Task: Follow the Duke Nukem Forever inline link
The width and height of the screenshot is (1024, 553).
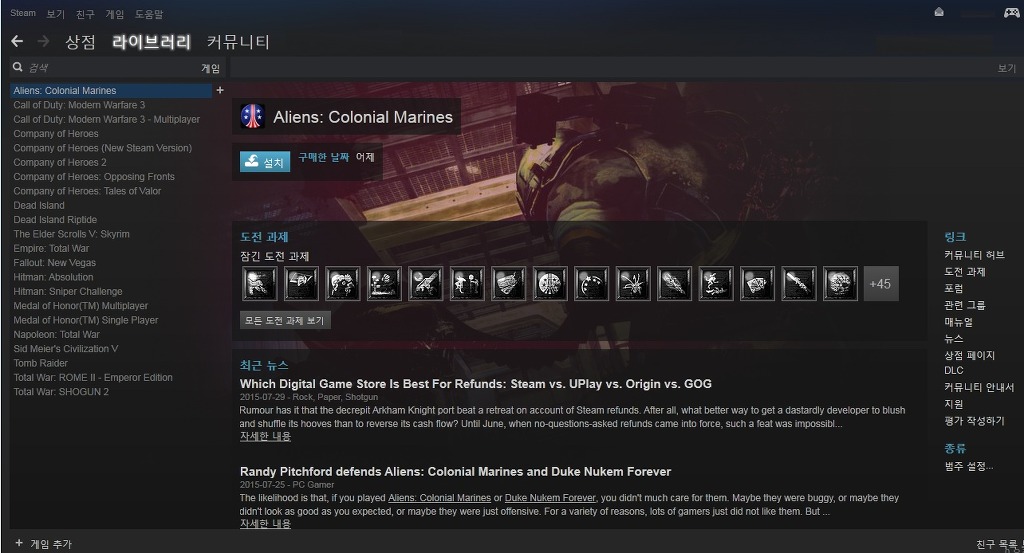Action: [x=550, y=498]
